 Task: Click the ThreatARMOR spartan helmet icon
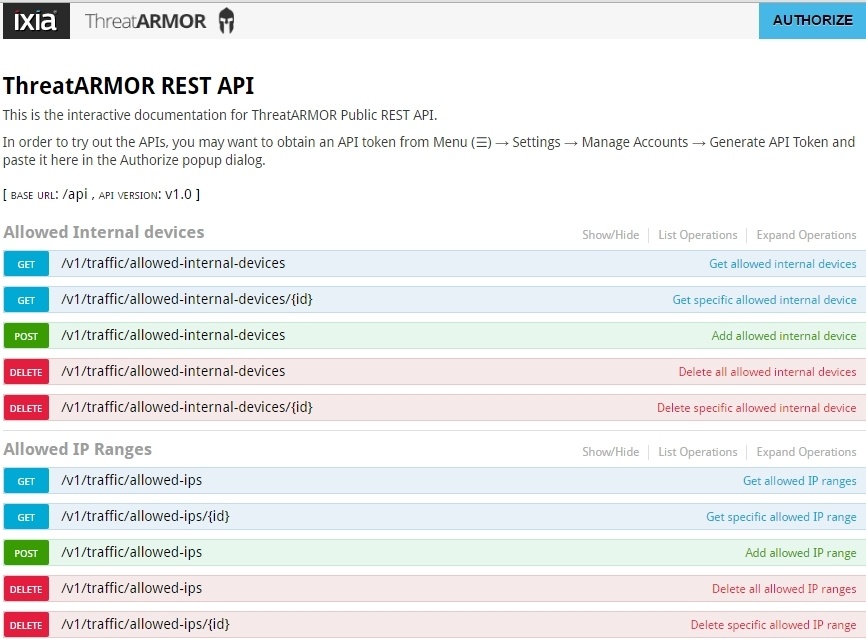click(226, 21)
